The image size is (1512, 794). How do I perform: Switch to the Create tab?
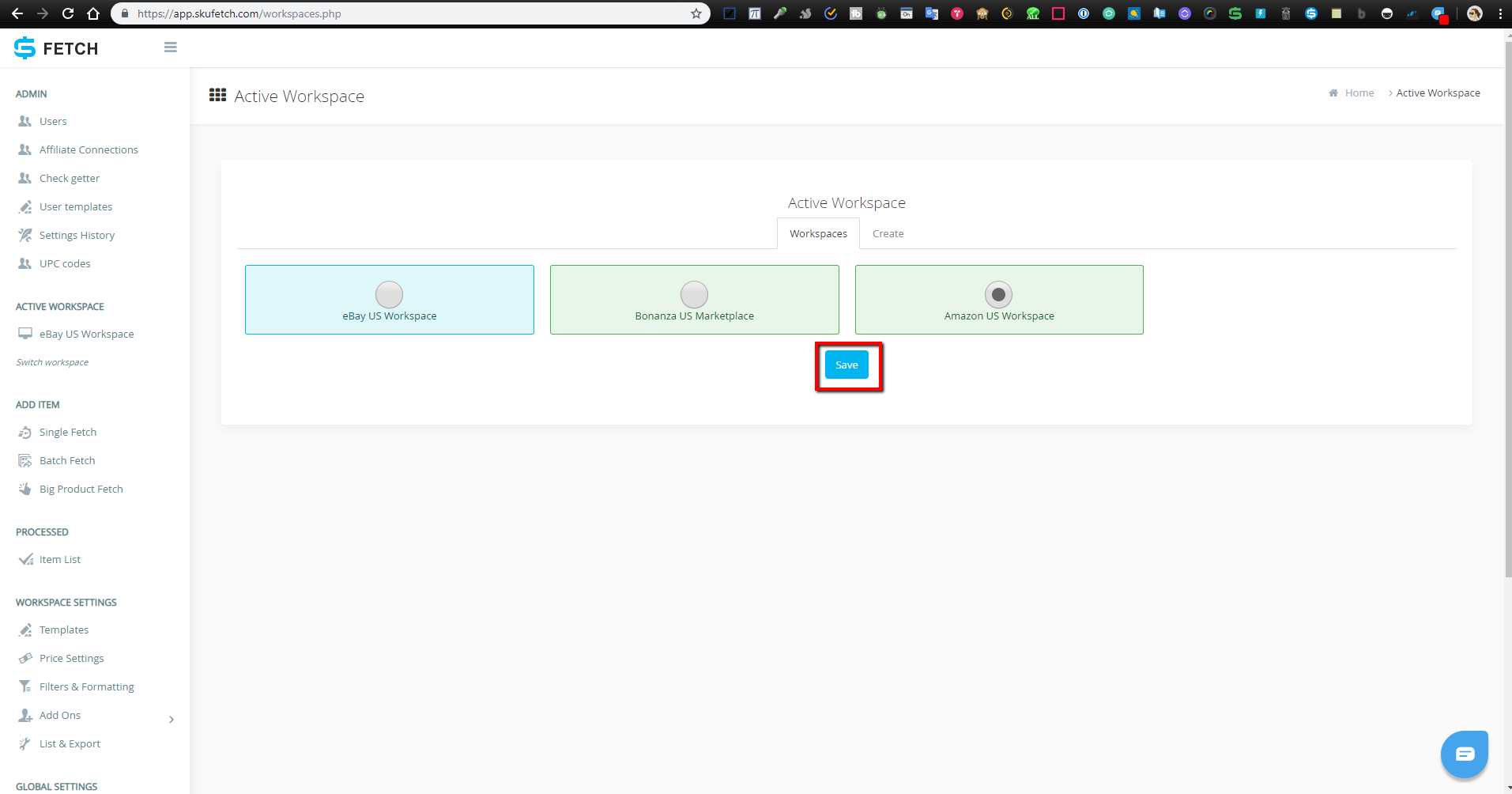coord(888,233)
